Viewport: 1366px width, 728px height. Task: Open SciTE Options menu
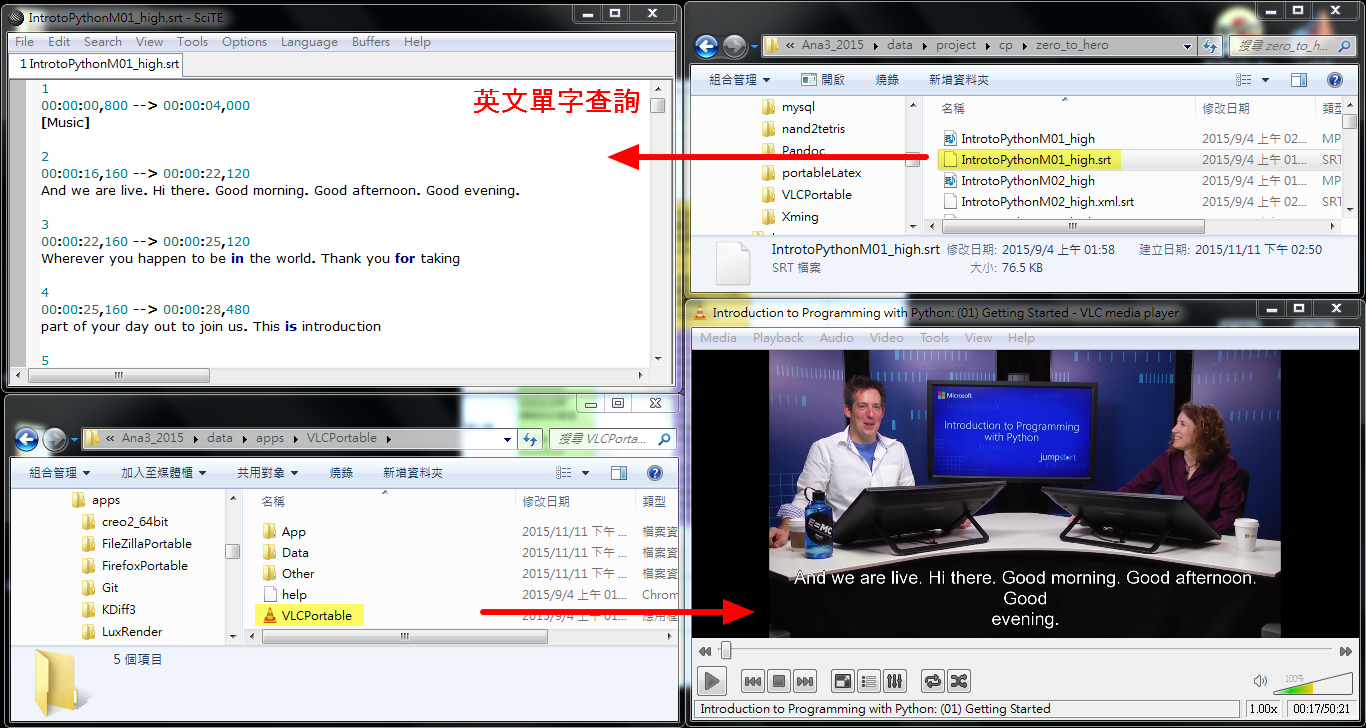(x=245, y=42)
